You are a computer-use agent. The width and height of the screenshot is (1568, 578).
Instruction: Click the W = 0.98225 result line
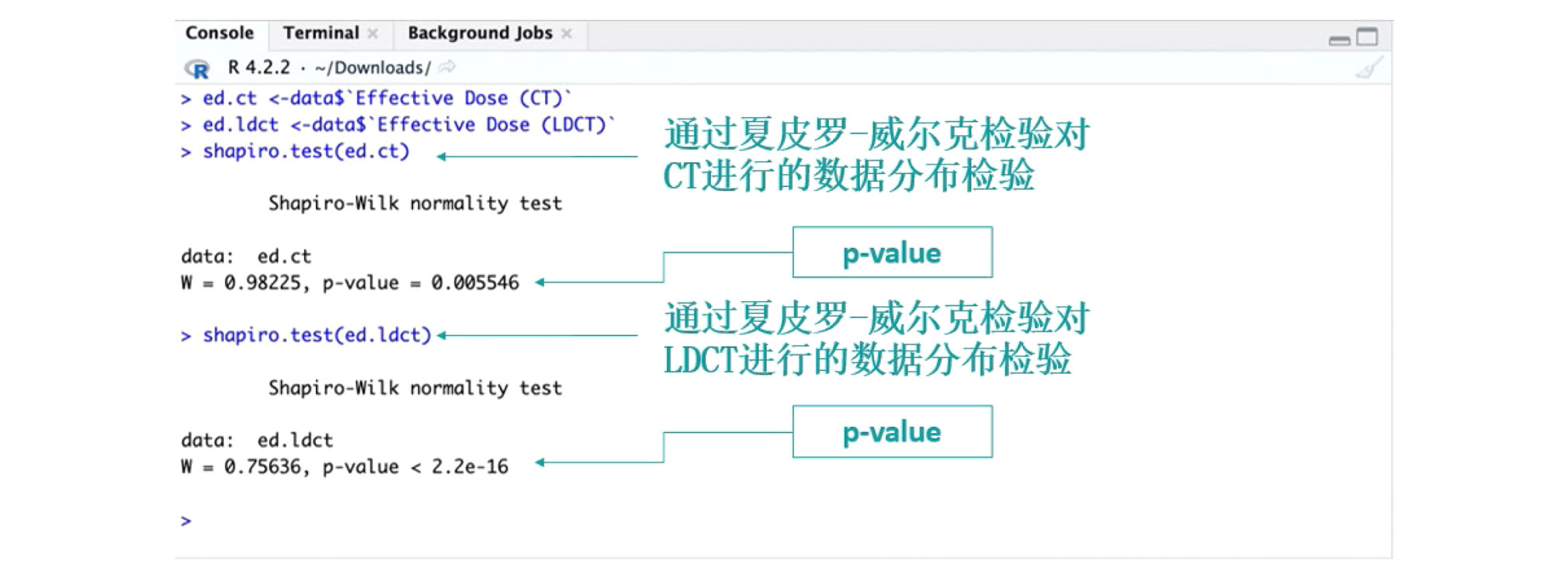(x=349, y=282)
